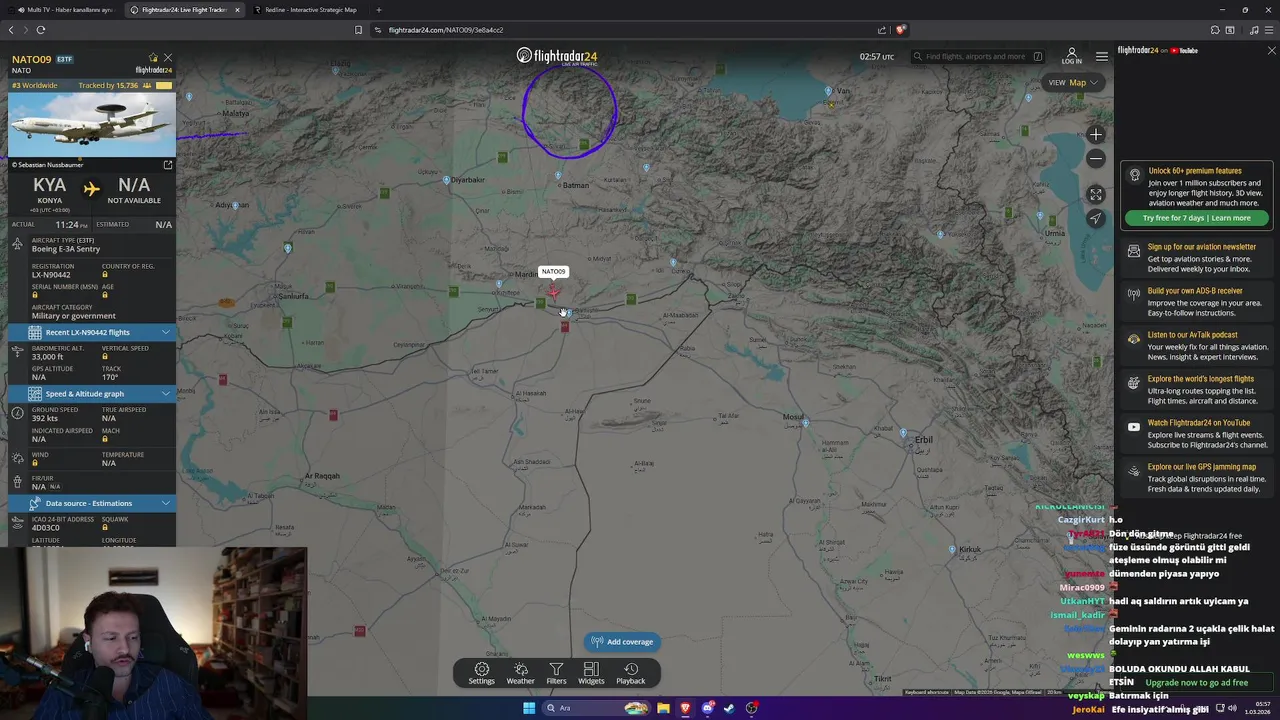Open flight Playback
The image size is (1280, 720).
tap(630, 673)
